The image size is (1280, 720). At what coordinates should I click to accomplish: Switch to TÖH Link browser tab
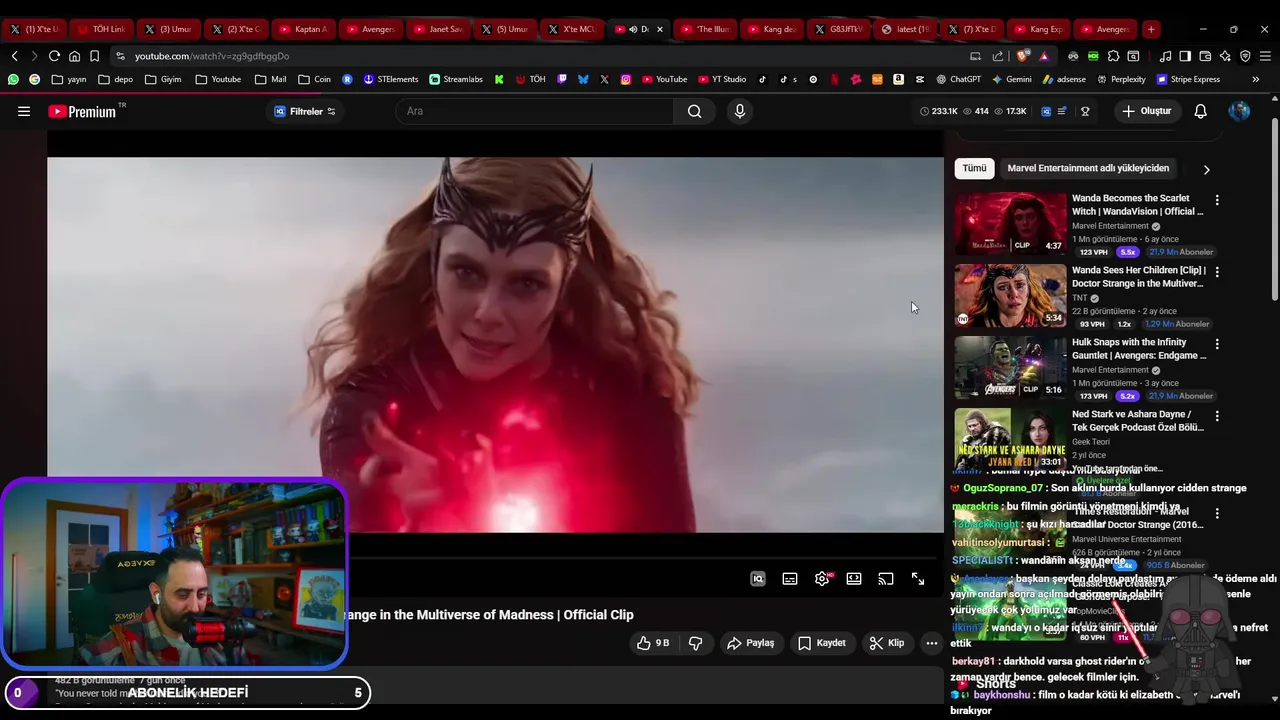pos(100,29)
